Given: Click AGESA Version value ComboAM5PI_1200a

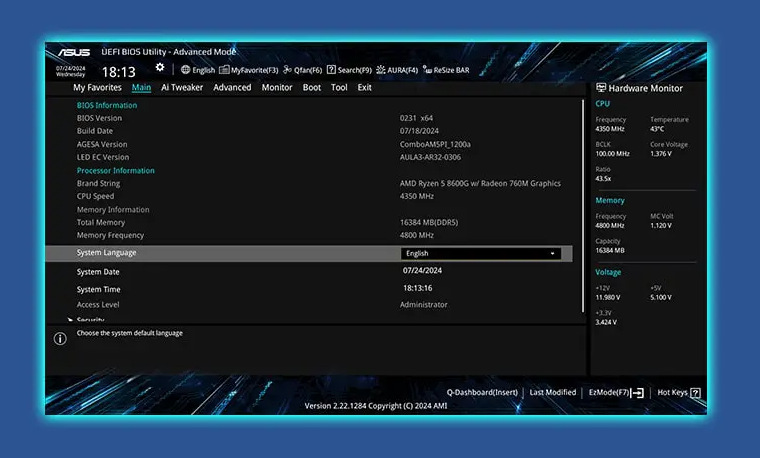Looking at the screenshot, I should point(435,144).
